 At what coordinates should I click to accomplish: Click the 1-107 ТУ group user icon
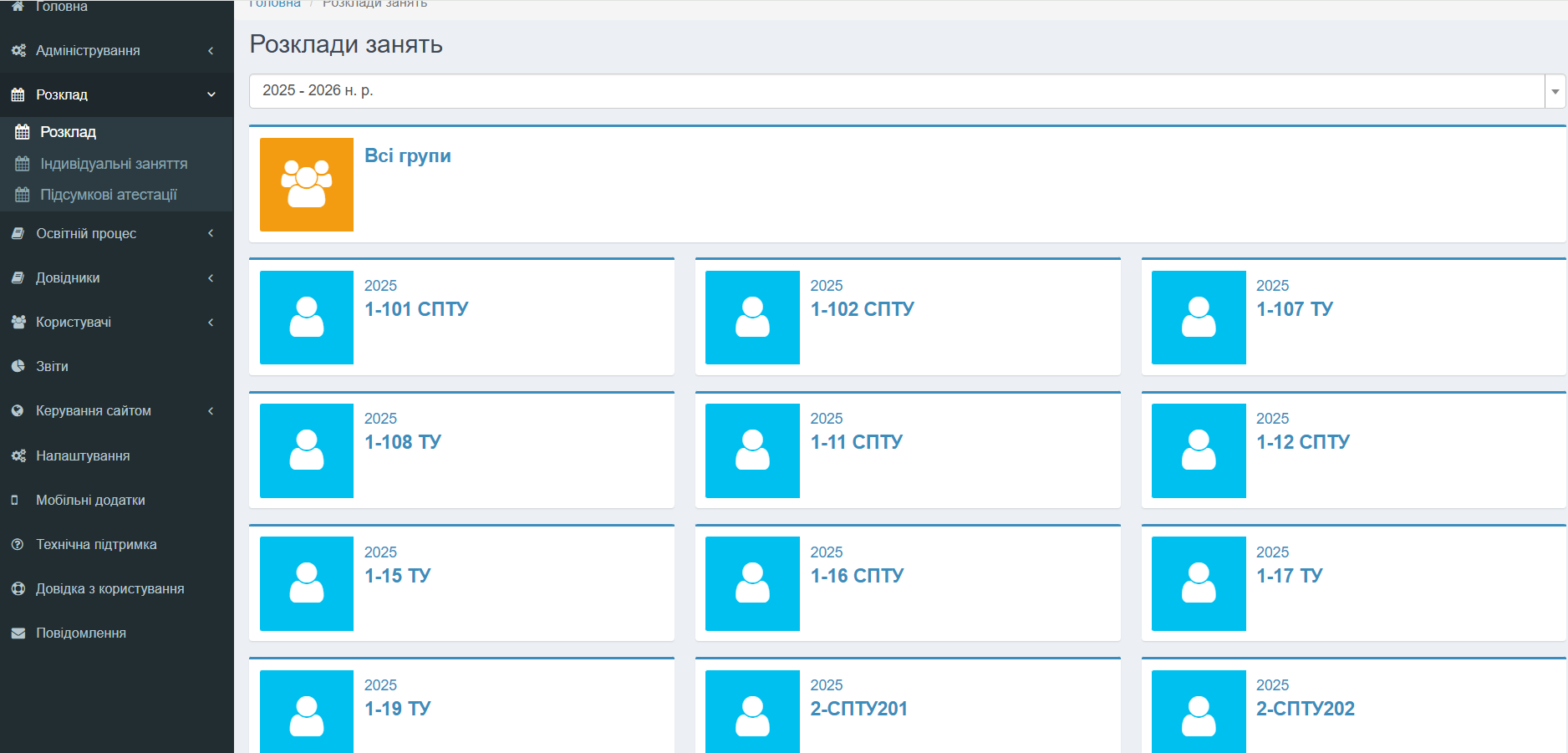1198,318
